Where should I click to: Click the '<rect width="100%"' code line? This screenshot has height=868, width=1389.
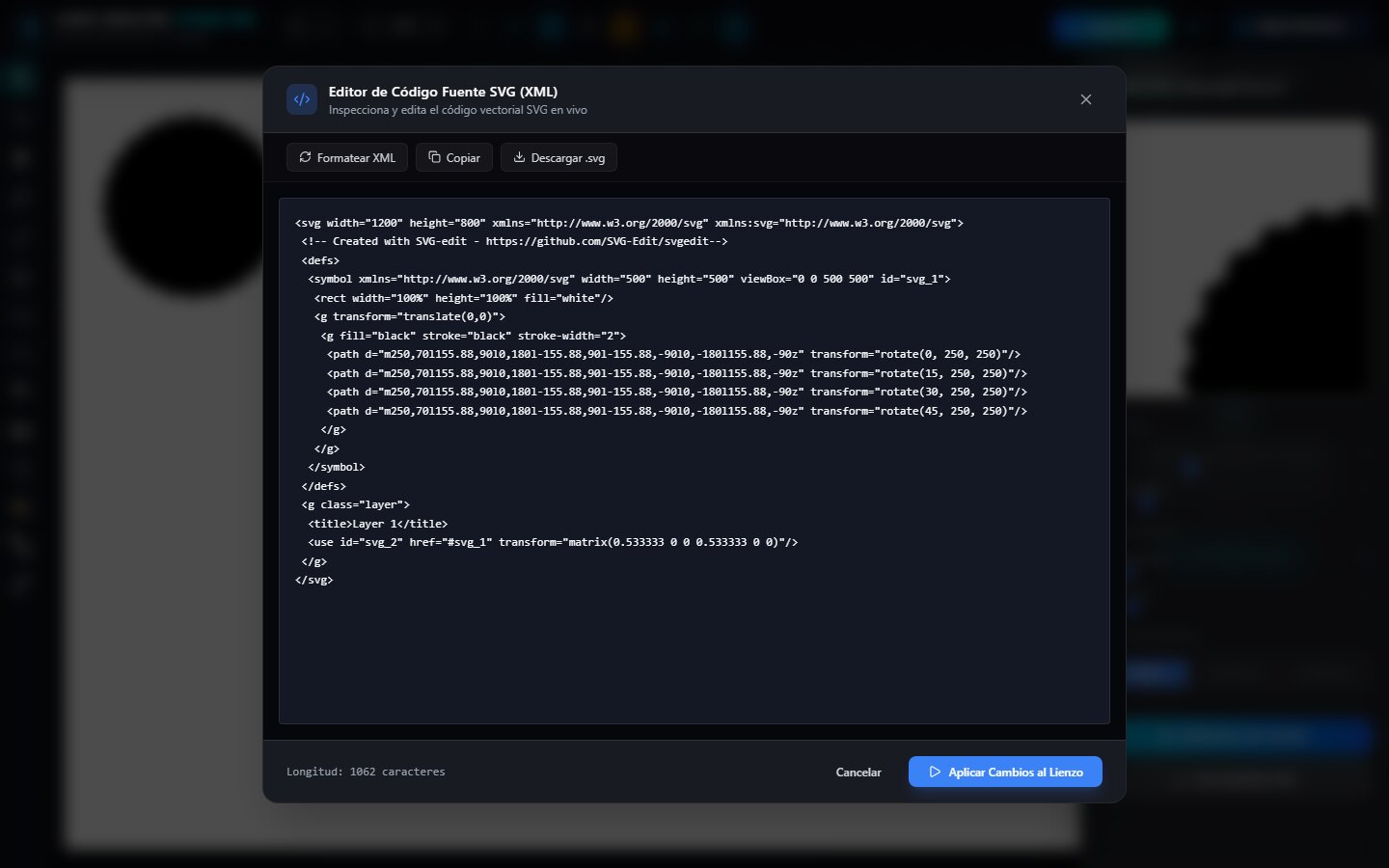(x=464, y=298)
